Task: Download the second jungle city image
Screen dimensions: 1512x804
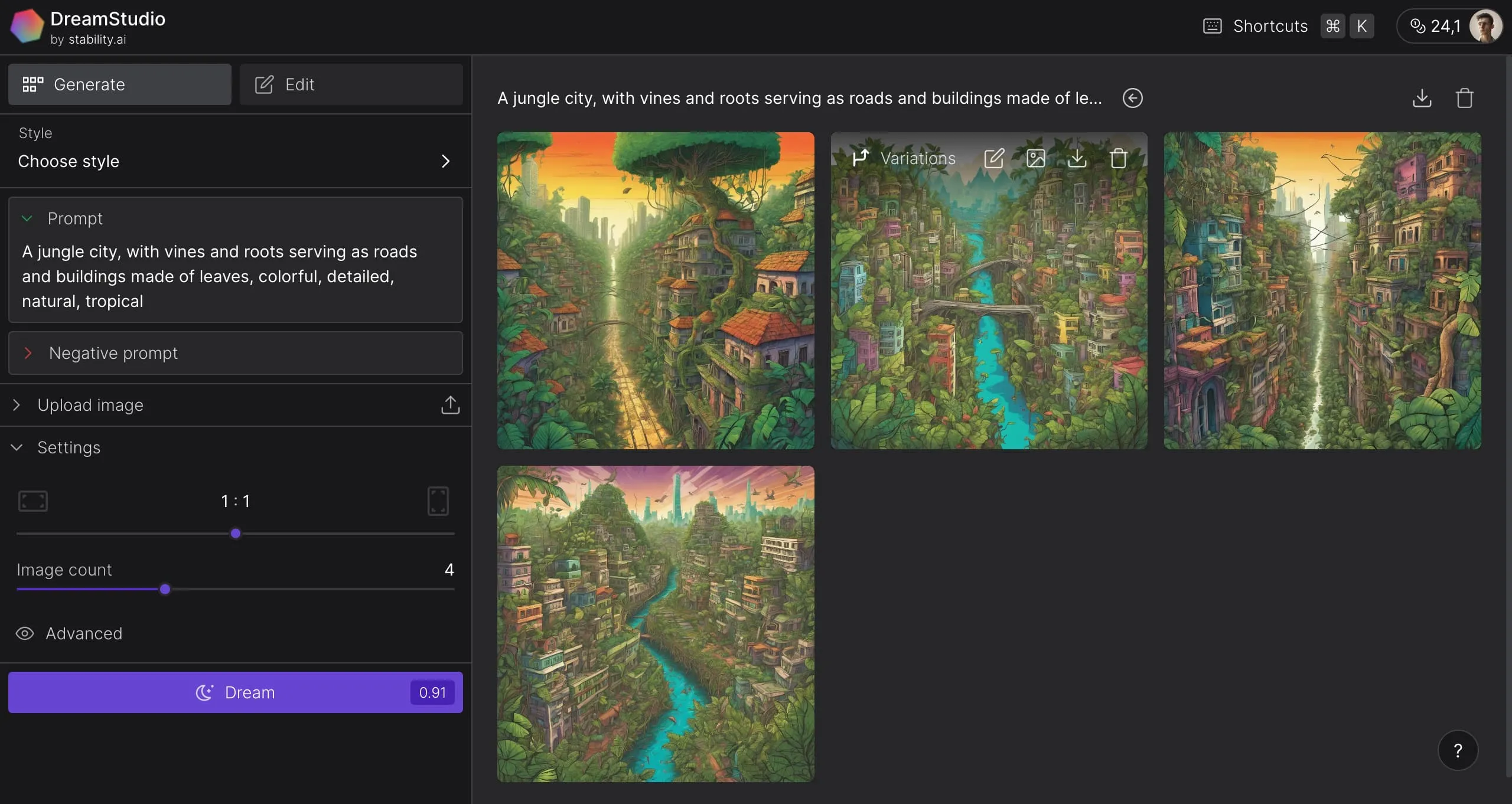Action: coord(1077,158)
